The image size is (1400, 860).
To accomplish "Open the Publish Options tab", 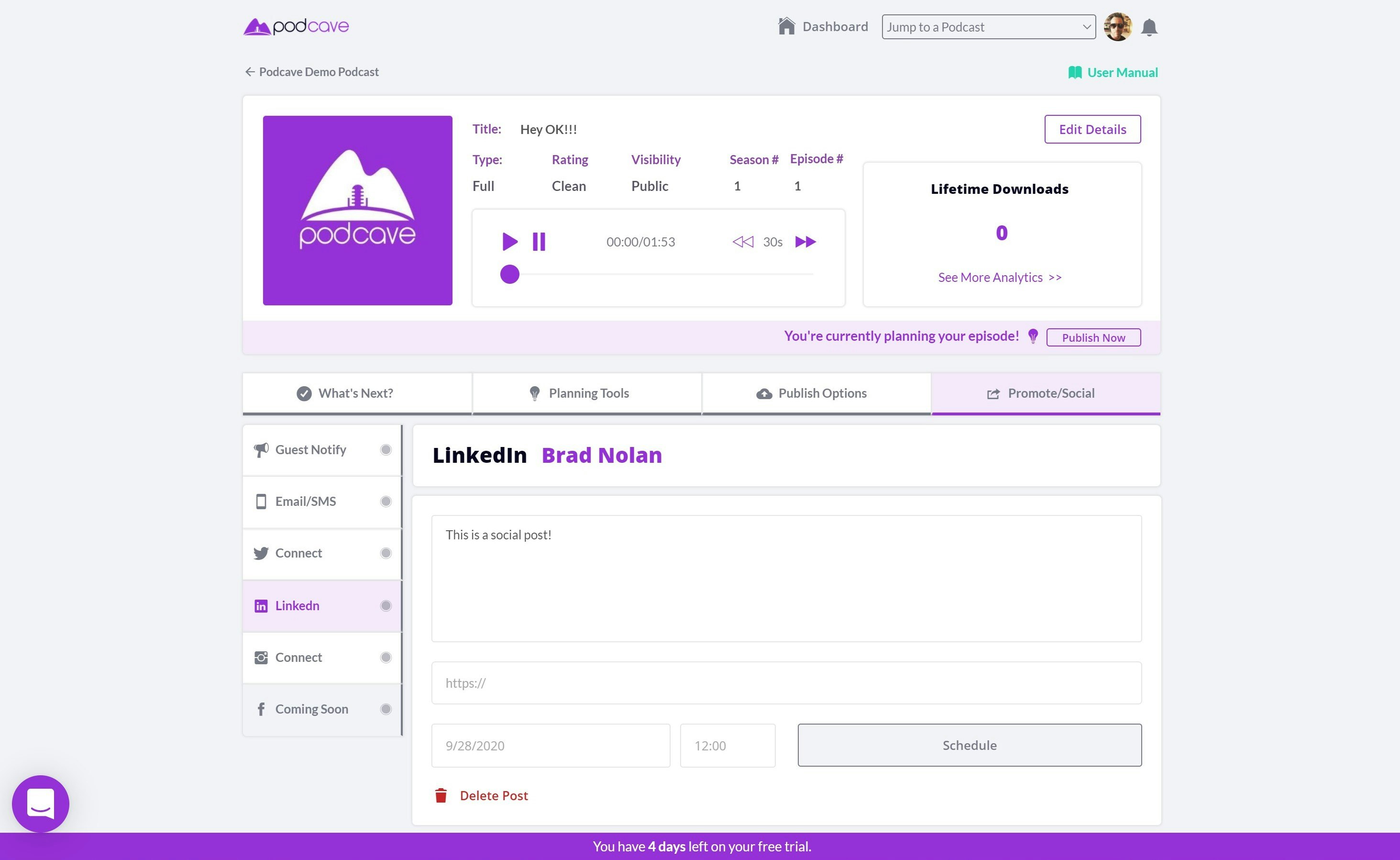I will pos(816,393).
